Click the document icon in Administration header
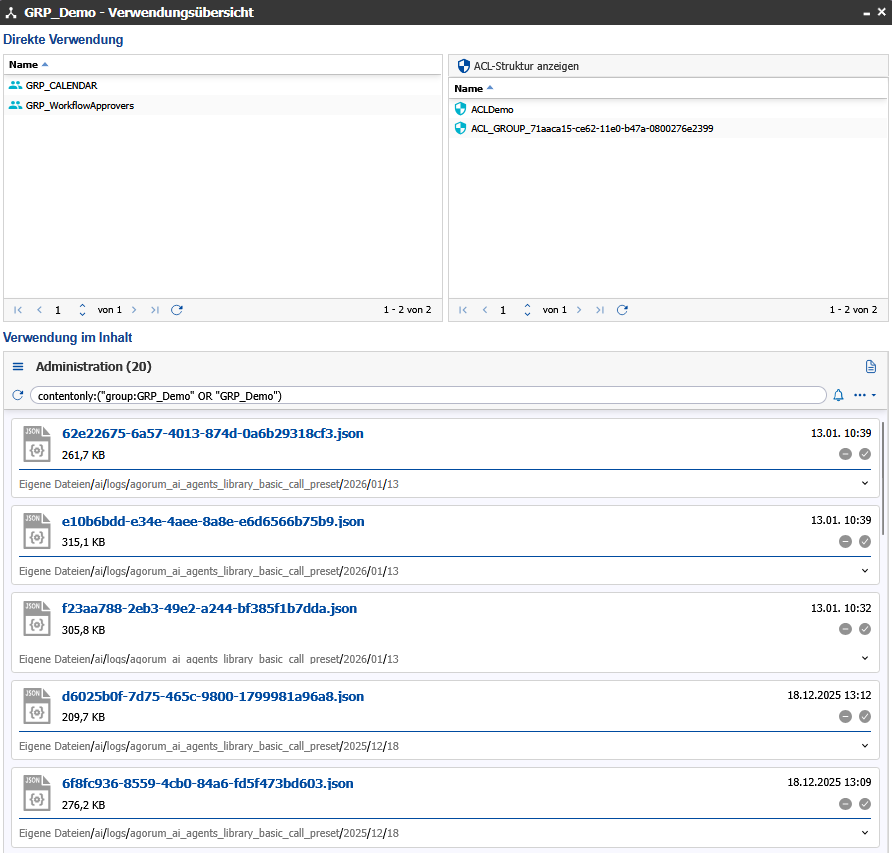Screen dimensions: 892x853 [870, 367]
